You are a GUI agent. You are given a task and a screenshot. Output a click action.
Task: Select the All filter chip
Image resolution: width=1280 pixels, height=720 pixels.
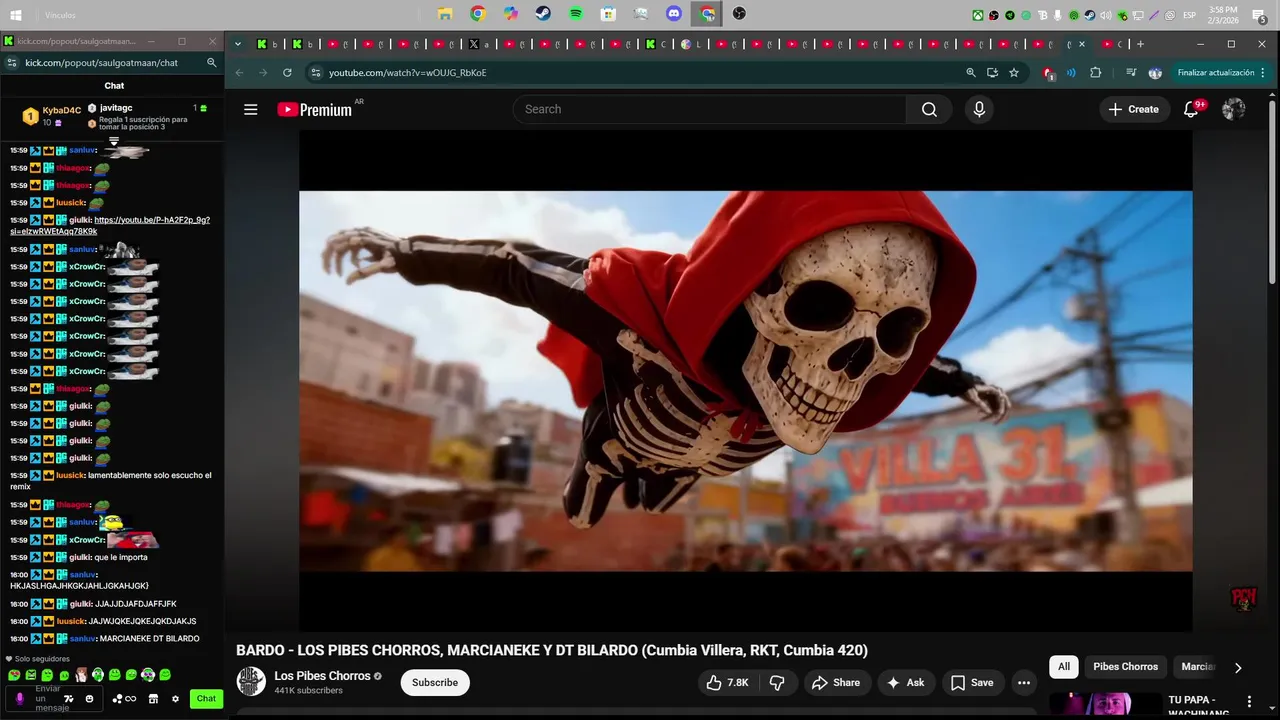point(1064,667)
